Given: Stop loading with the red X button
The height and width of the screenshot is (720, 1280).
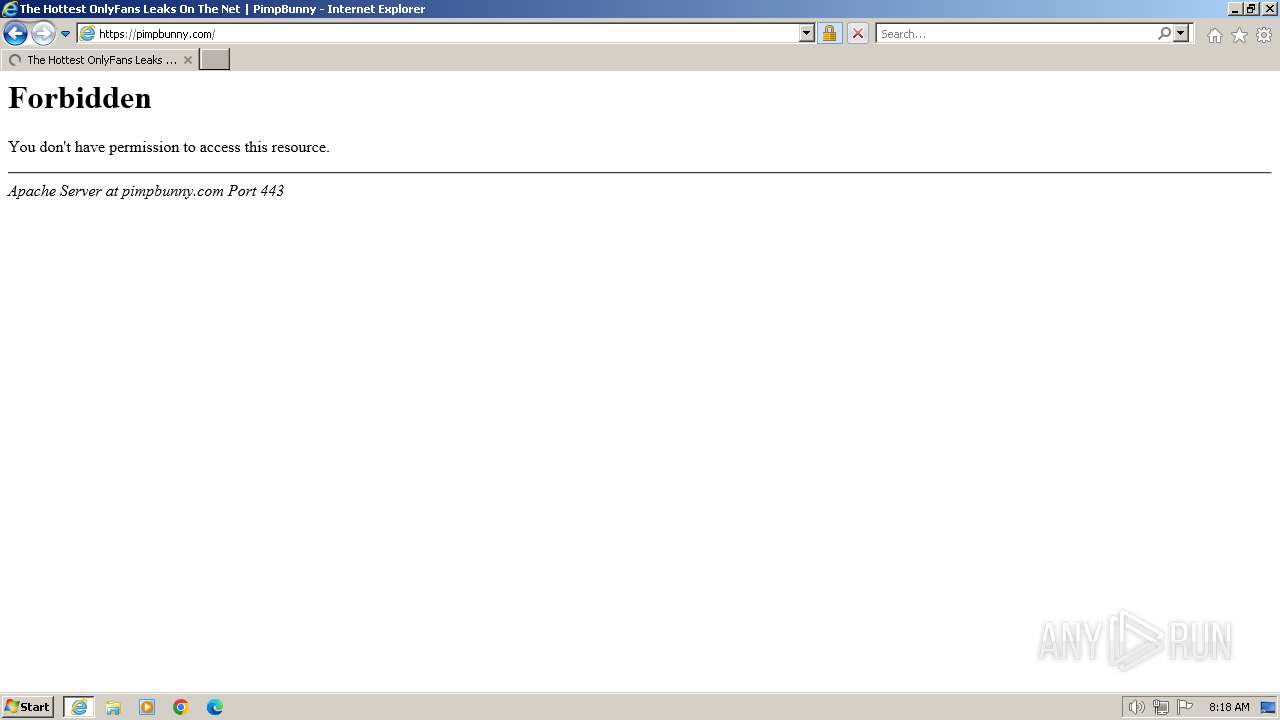Looking at the screenshot, I should click(858, 34).
